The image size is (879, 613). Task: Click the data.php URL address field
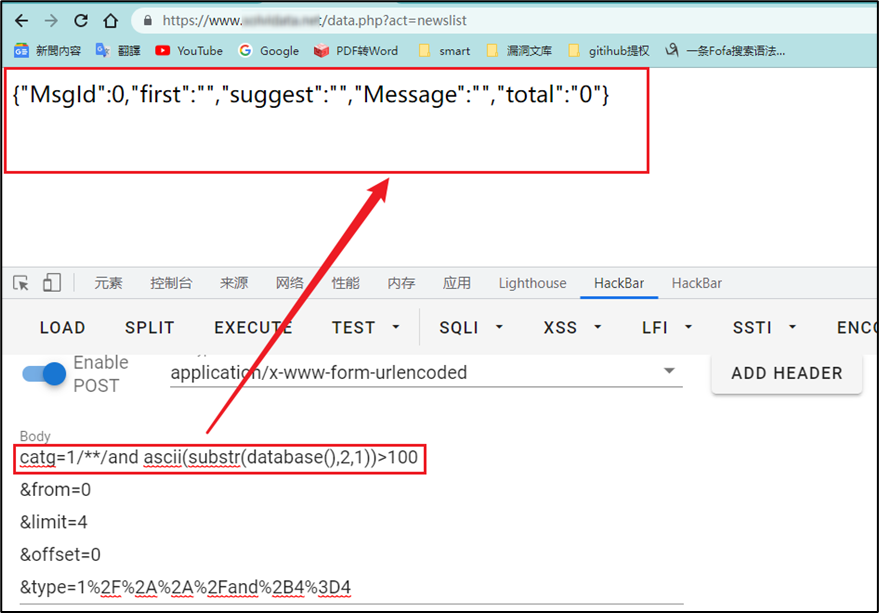click(x=505, y=21)
